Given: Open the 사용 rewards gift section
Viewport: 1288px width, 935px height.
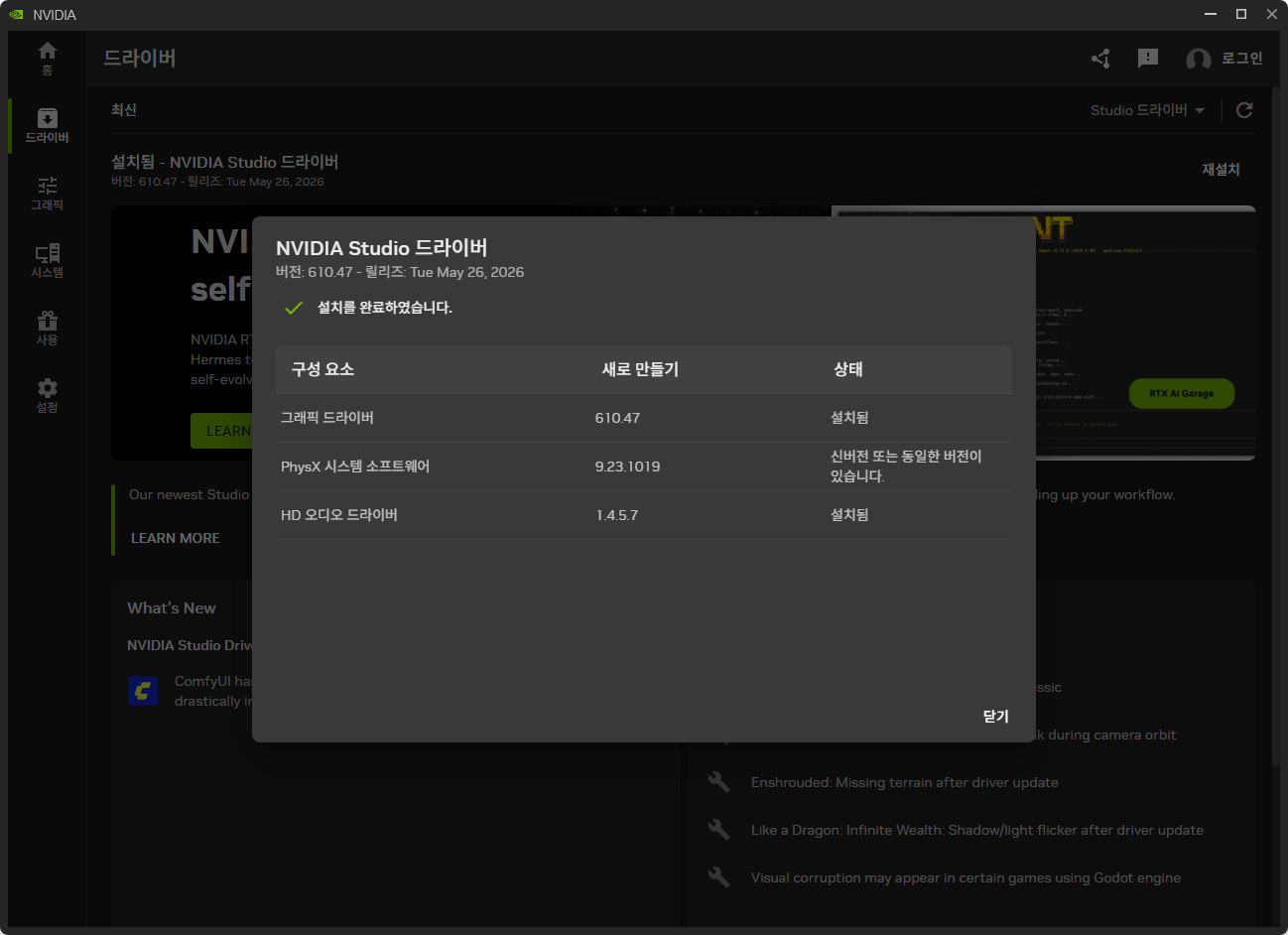Looking at the screenshot, I should (x=47, y=329).
